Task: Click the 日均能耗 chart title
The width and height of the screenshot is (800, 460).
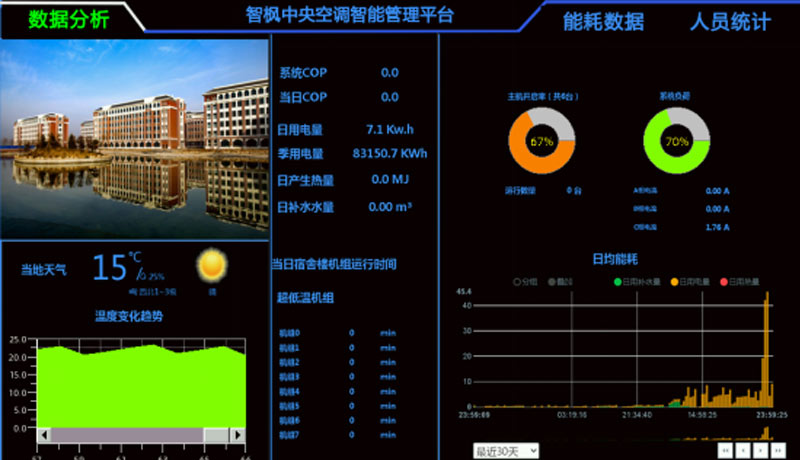Action: click(615, 259)
